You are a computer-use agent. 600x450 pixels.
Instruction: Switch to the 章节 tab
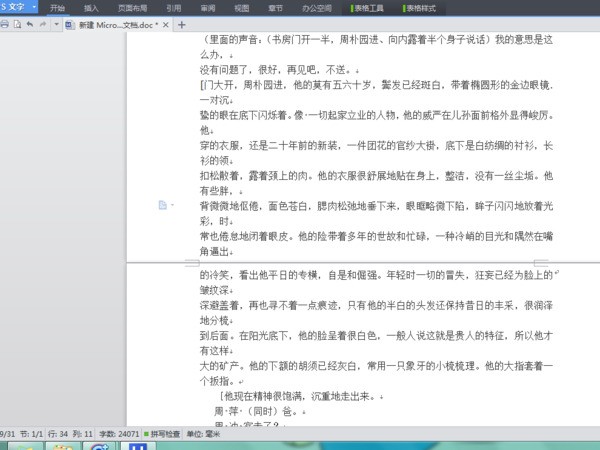pos(276,8)
